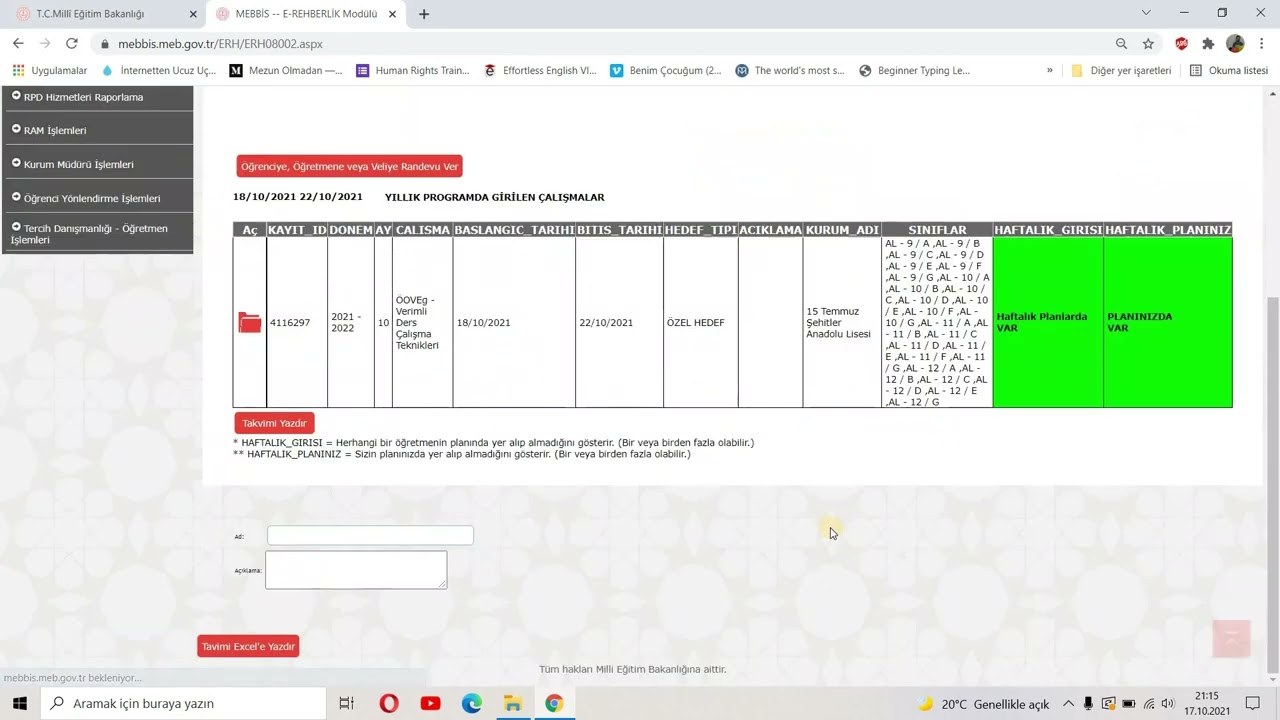
Task: Expand Tercih Danışmanlığı - Öğretmen İşlemleri menu
Action: pyautogui.click(x=97, y=234)
